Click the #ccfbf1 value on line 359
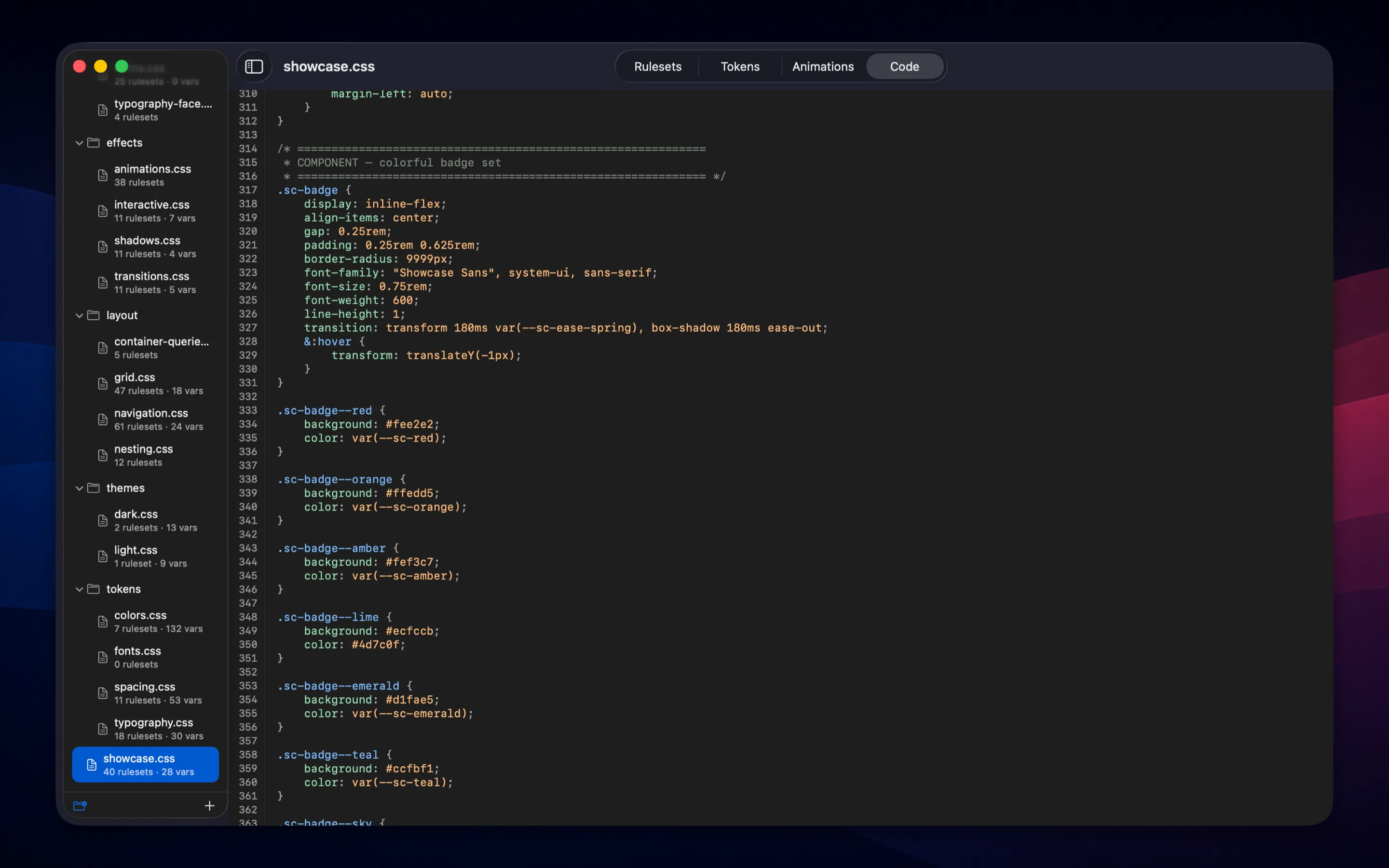1389x868 pixels. click(409, 769)
